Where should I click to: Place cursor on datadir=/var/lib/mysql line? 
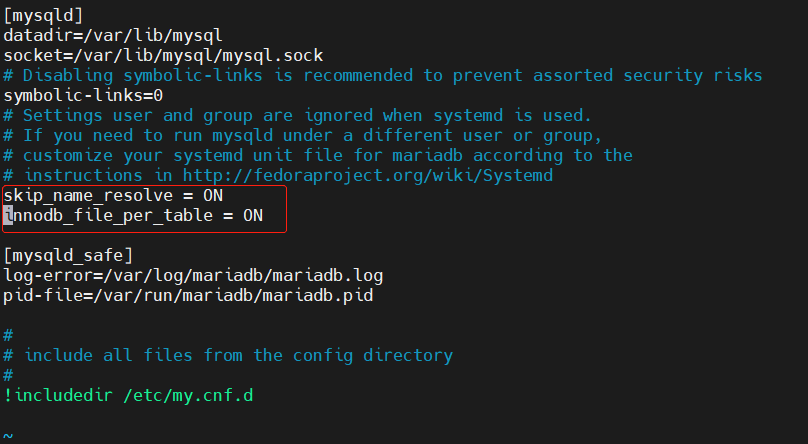click(113, 36)
